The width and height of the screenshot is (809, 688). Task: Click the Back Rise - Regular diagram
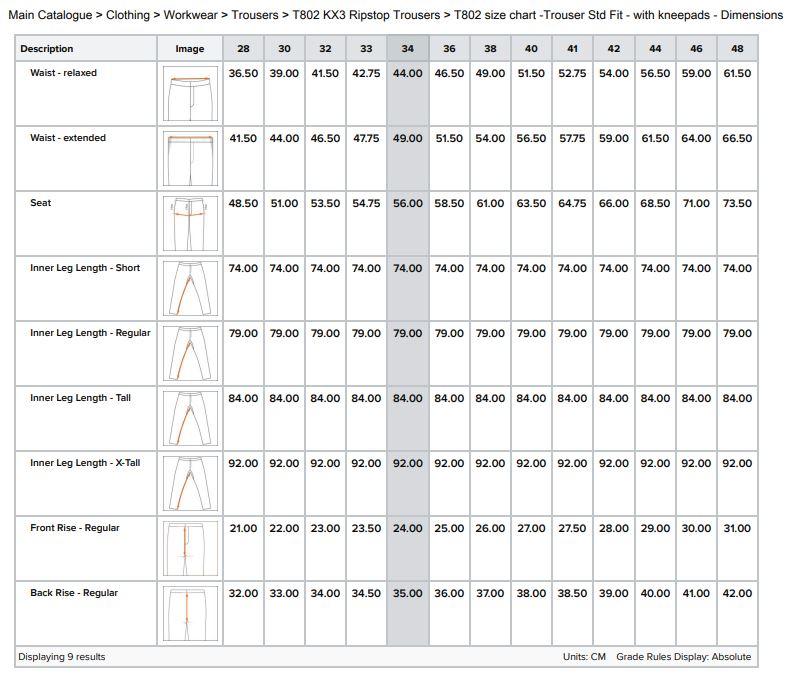tap(189, 613)
